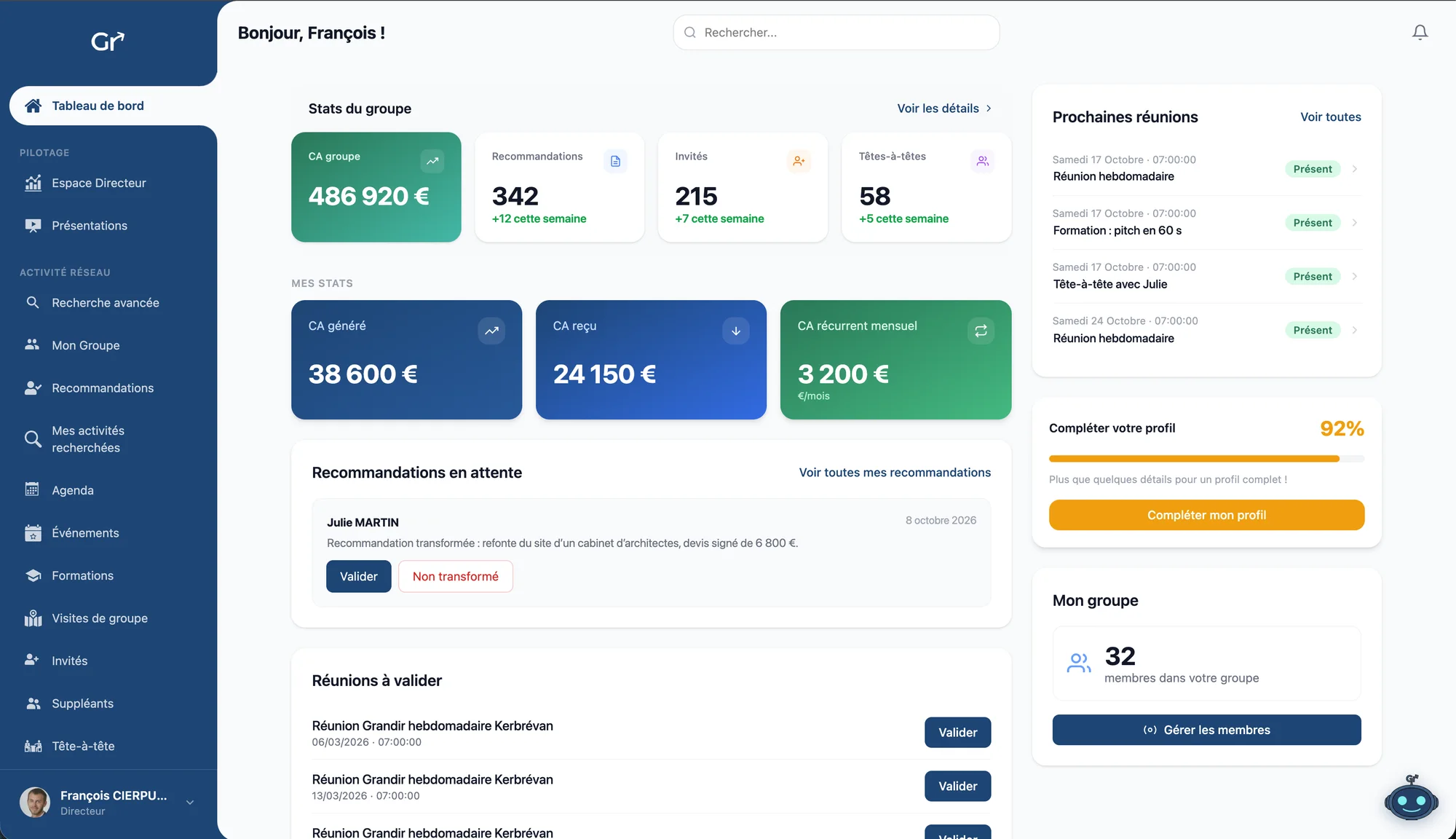Open Voir toutes mes recommandations link
Image resolution: width=1456 pixels, height=839 pixels.
click(895, 473)
